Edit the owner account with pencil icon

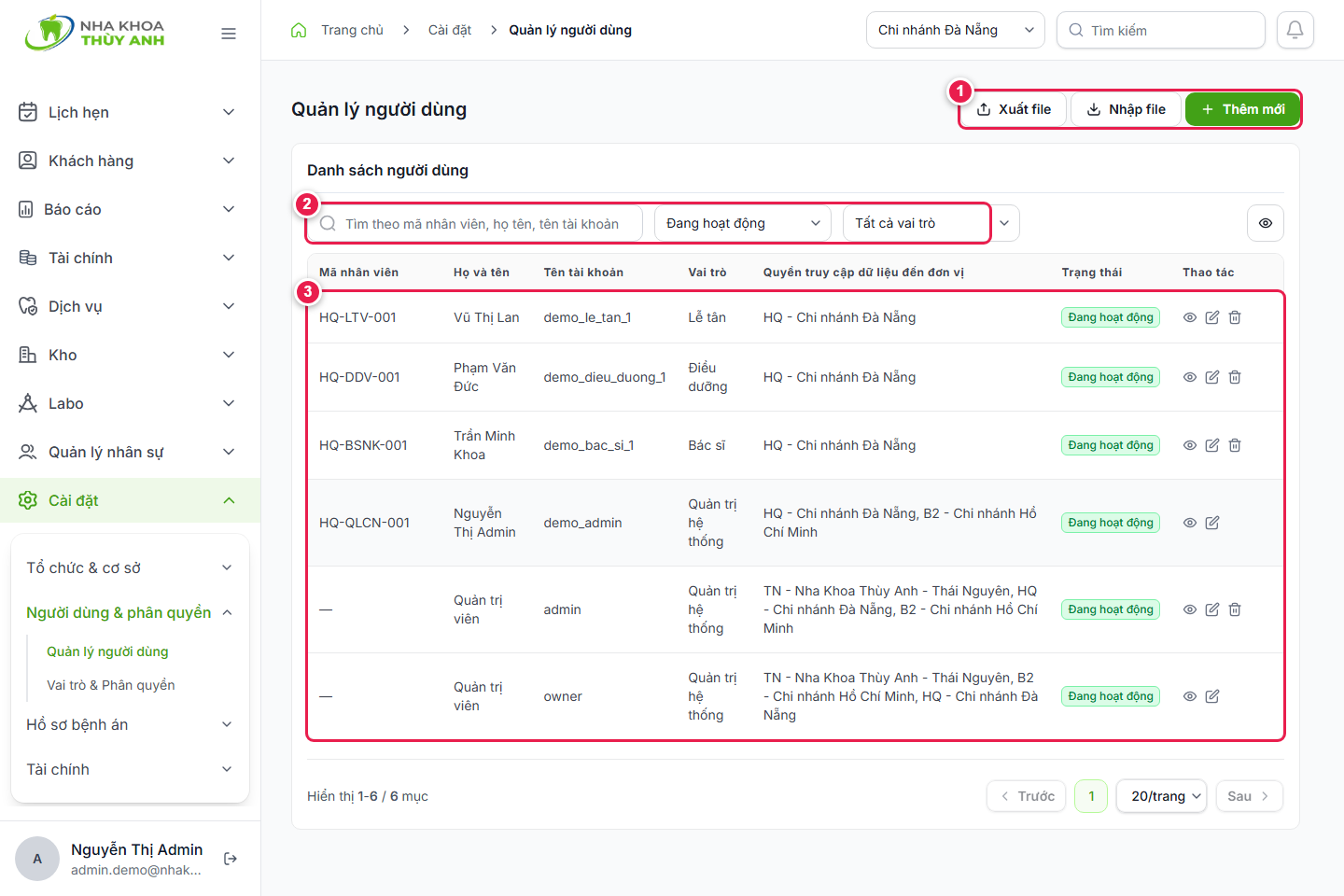(1212, 696)
